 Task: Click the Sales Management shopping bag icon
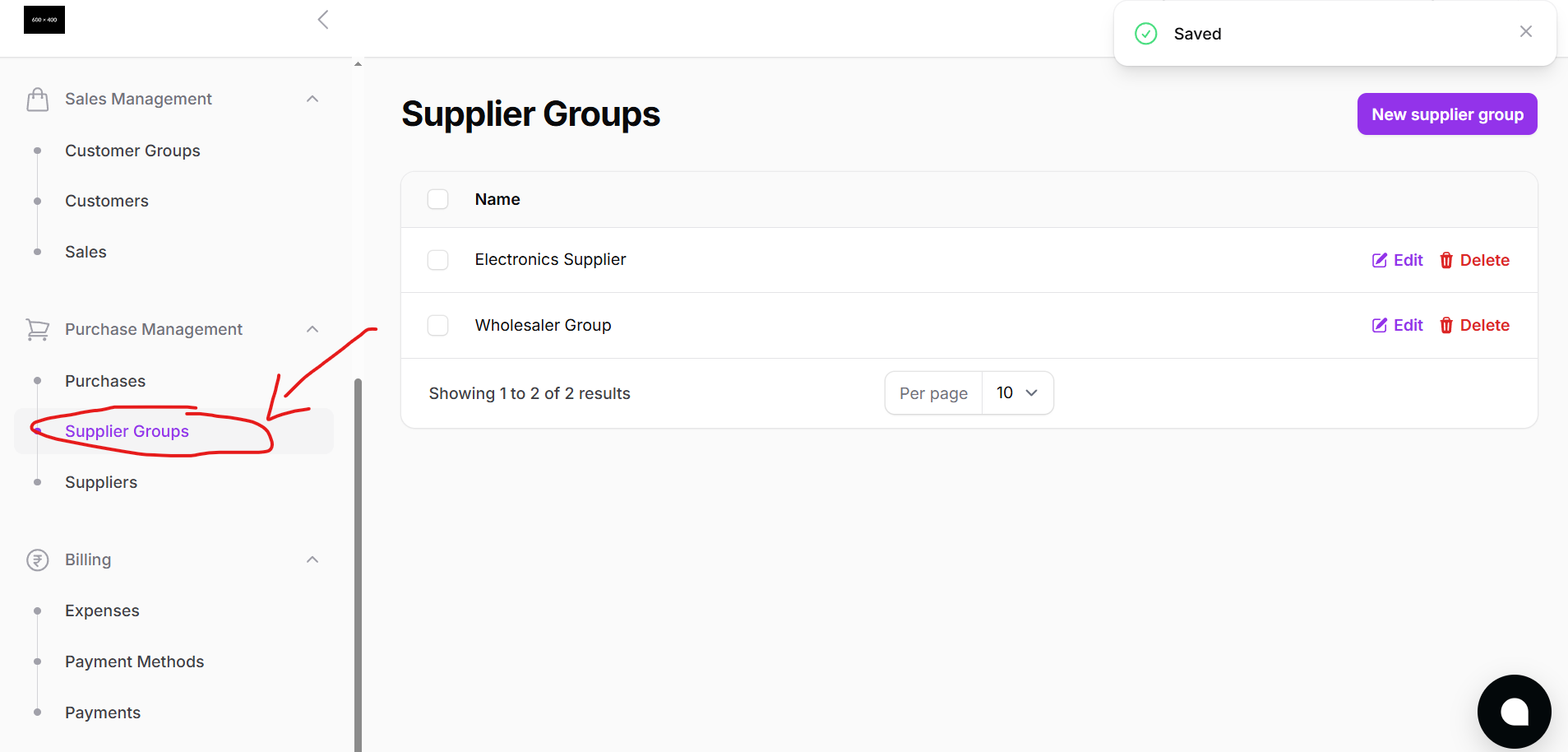tap(37, 98)
